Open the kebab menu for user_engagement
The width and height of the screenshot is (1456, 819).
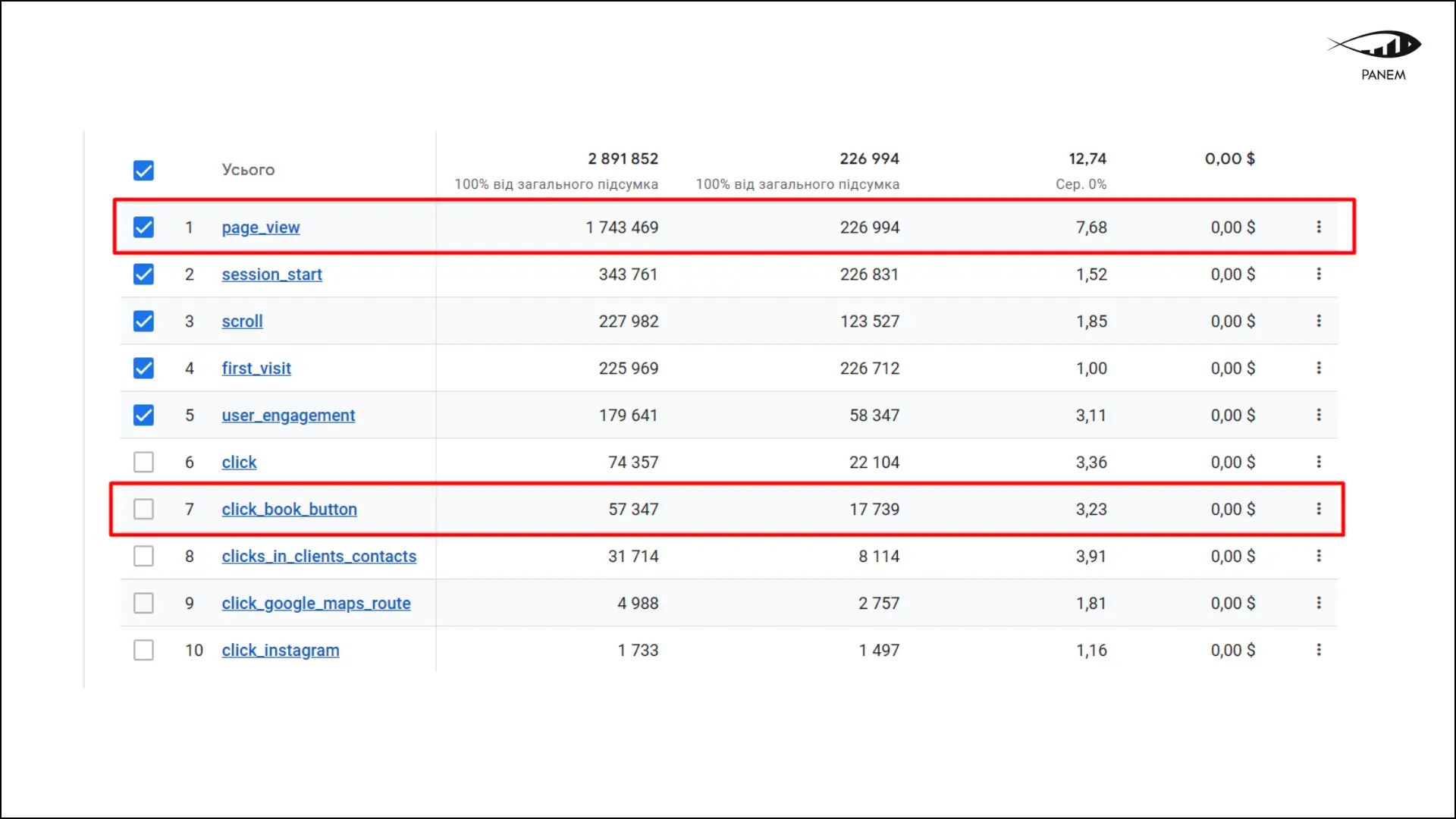tap(1319, 415)
